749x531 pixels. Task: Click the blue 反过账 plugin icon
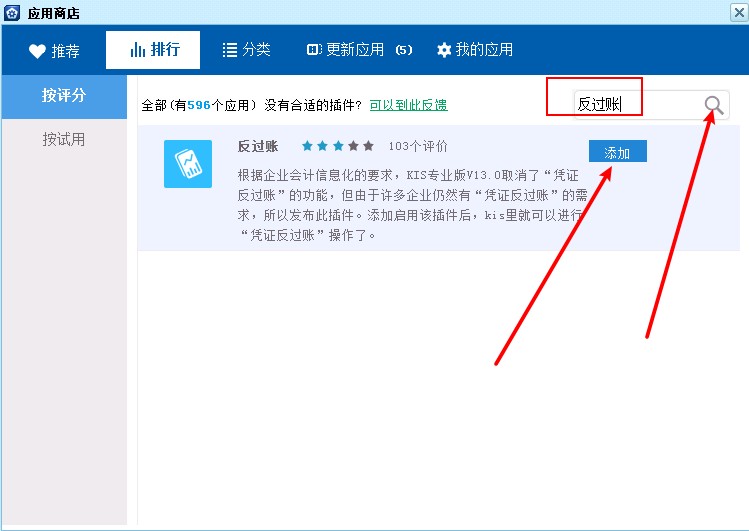(187, 164)
